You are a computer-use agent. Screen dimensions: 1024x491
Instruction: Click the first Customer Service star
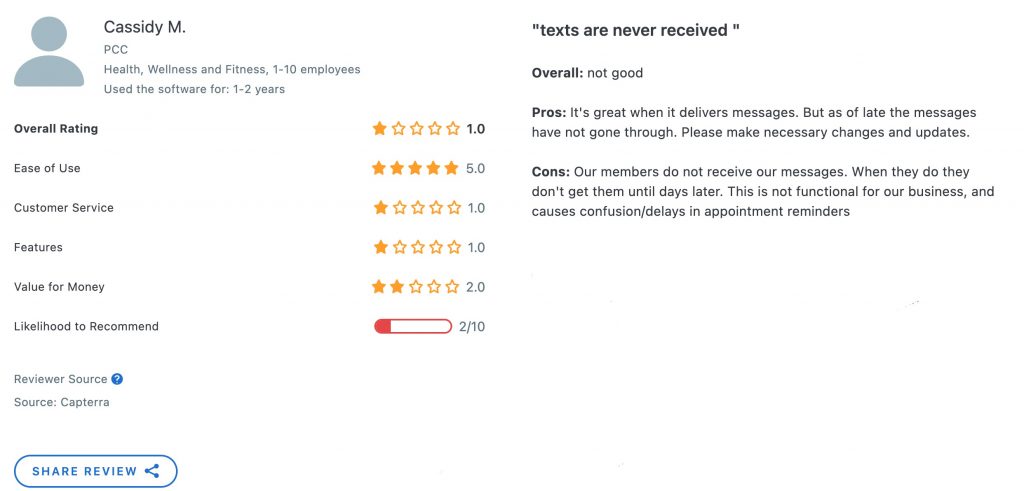coord(379,208)
